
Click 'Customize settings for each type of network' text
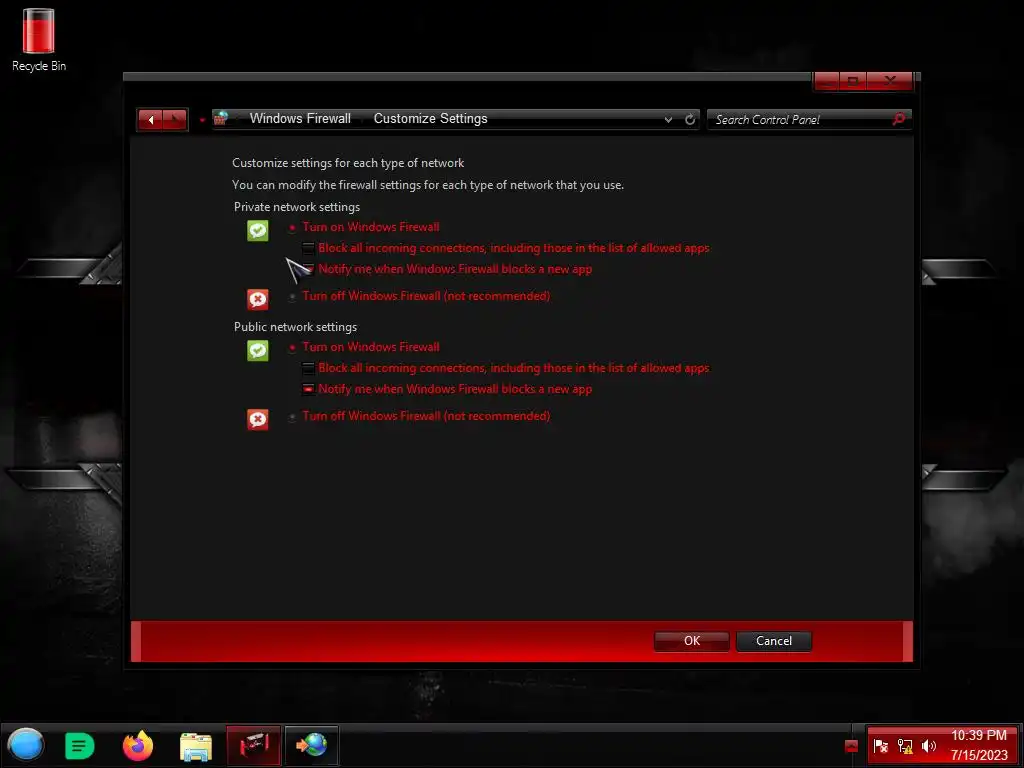348,163
